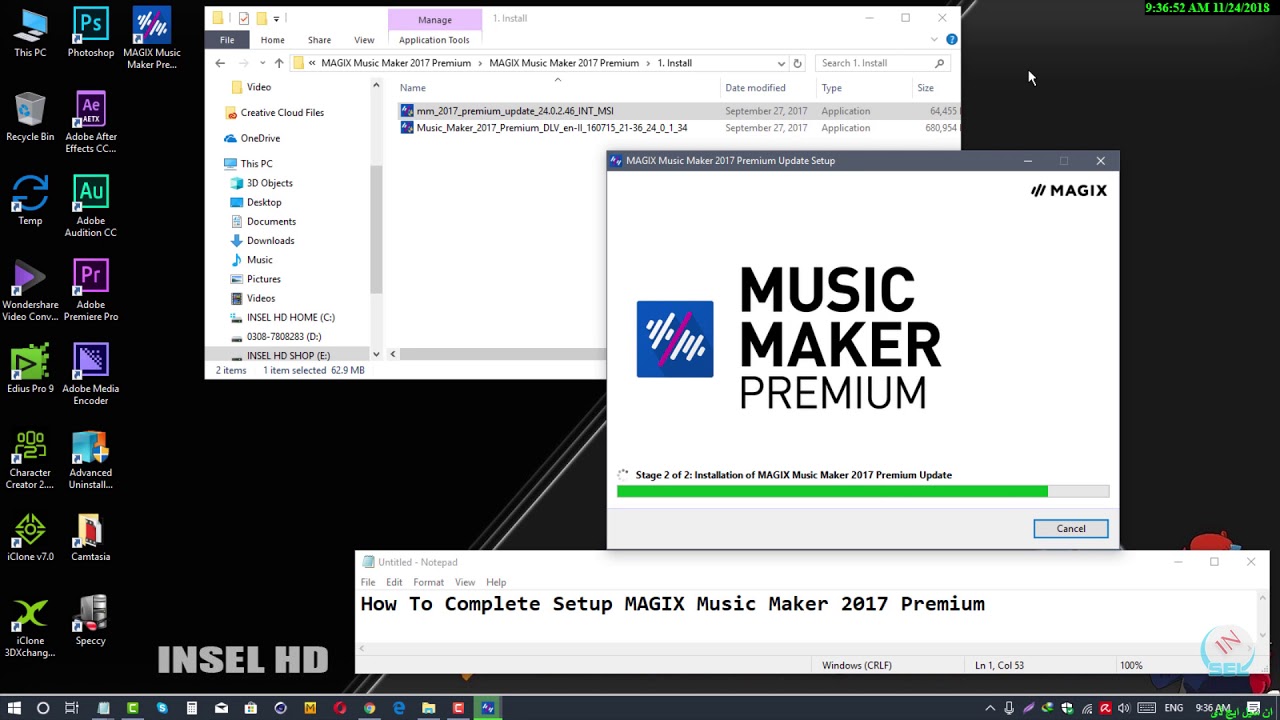Click the Avira tray icon

point(1105,708)
